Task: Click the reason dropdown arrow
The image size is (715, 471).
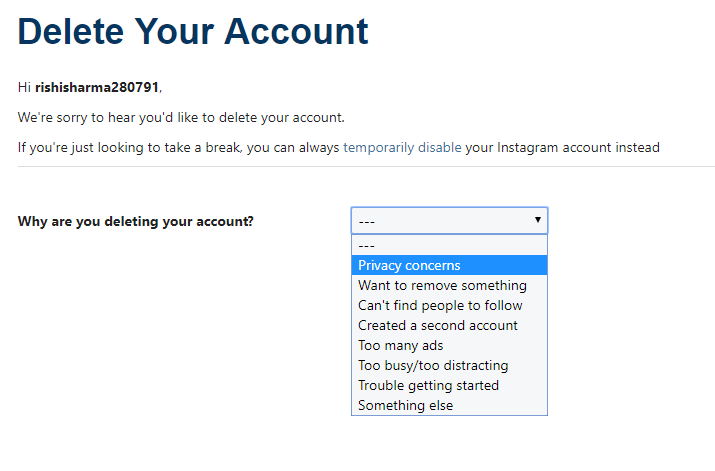Action: pyautogui.click(x=537, y=220)
